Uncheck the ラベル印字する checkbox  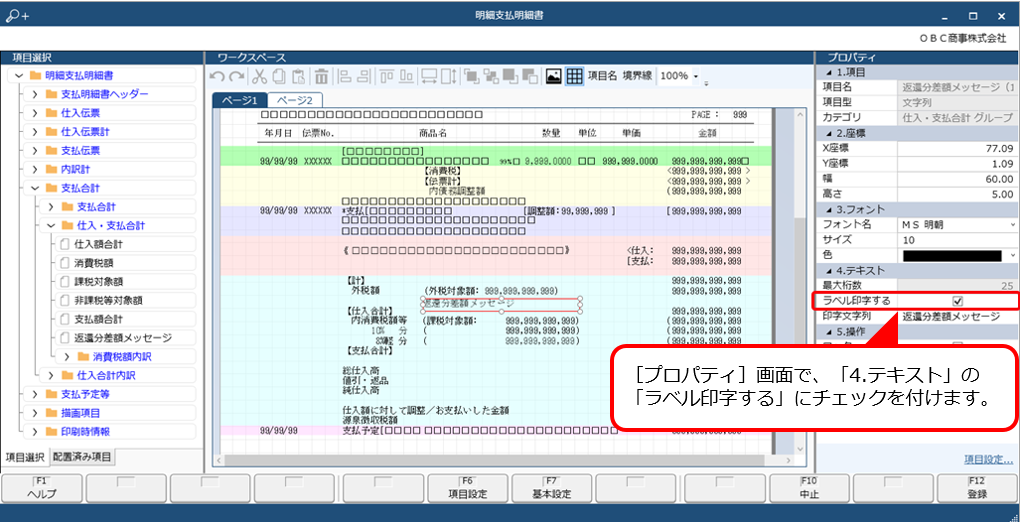[x=957, y=301]
